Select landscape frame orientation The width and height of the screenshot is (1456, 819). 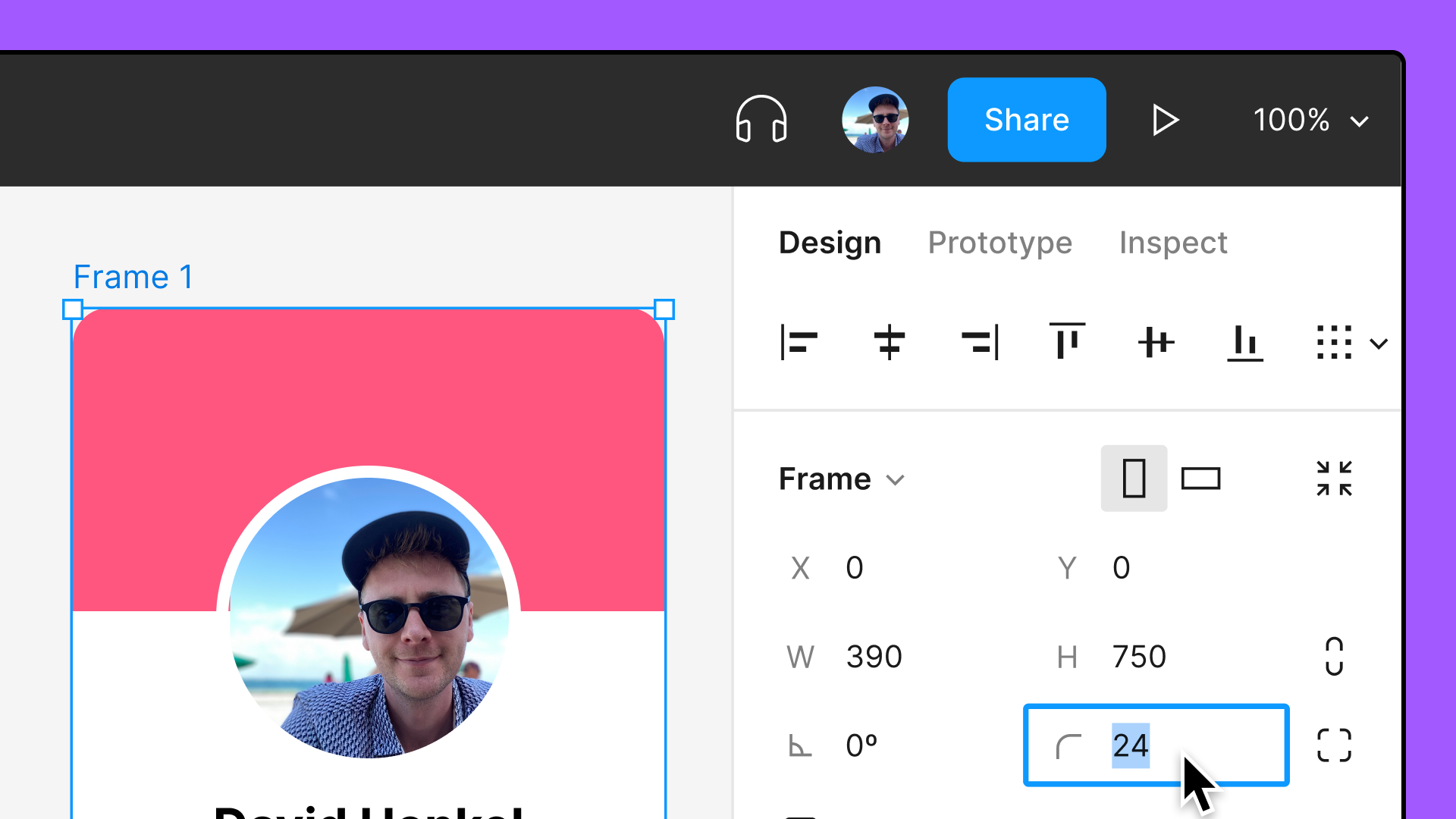point(1200,479)
